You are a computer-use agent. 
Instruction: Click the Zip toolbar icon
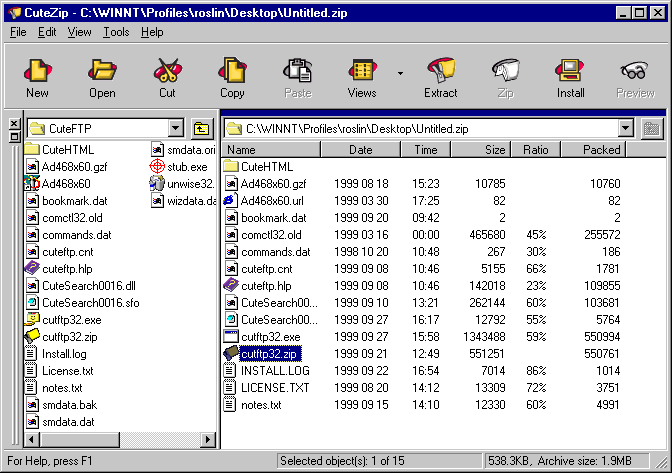506,71
